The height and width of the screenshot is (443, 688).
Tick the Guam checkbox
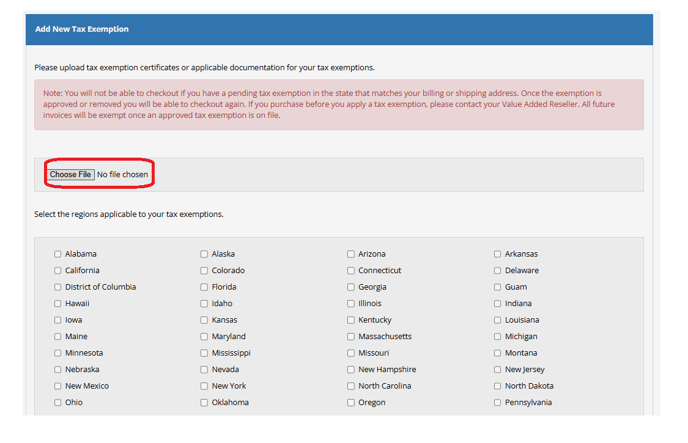497,287
